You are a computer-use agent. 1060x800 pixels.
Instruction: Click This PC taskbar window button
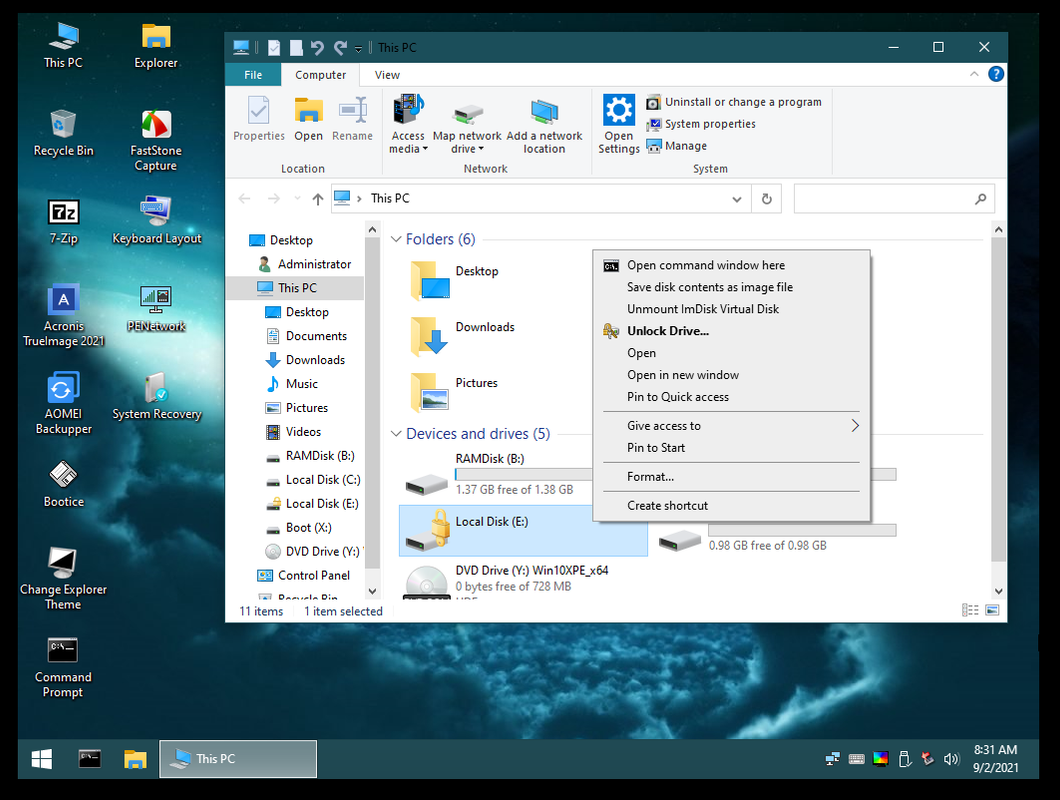(238, 759)
